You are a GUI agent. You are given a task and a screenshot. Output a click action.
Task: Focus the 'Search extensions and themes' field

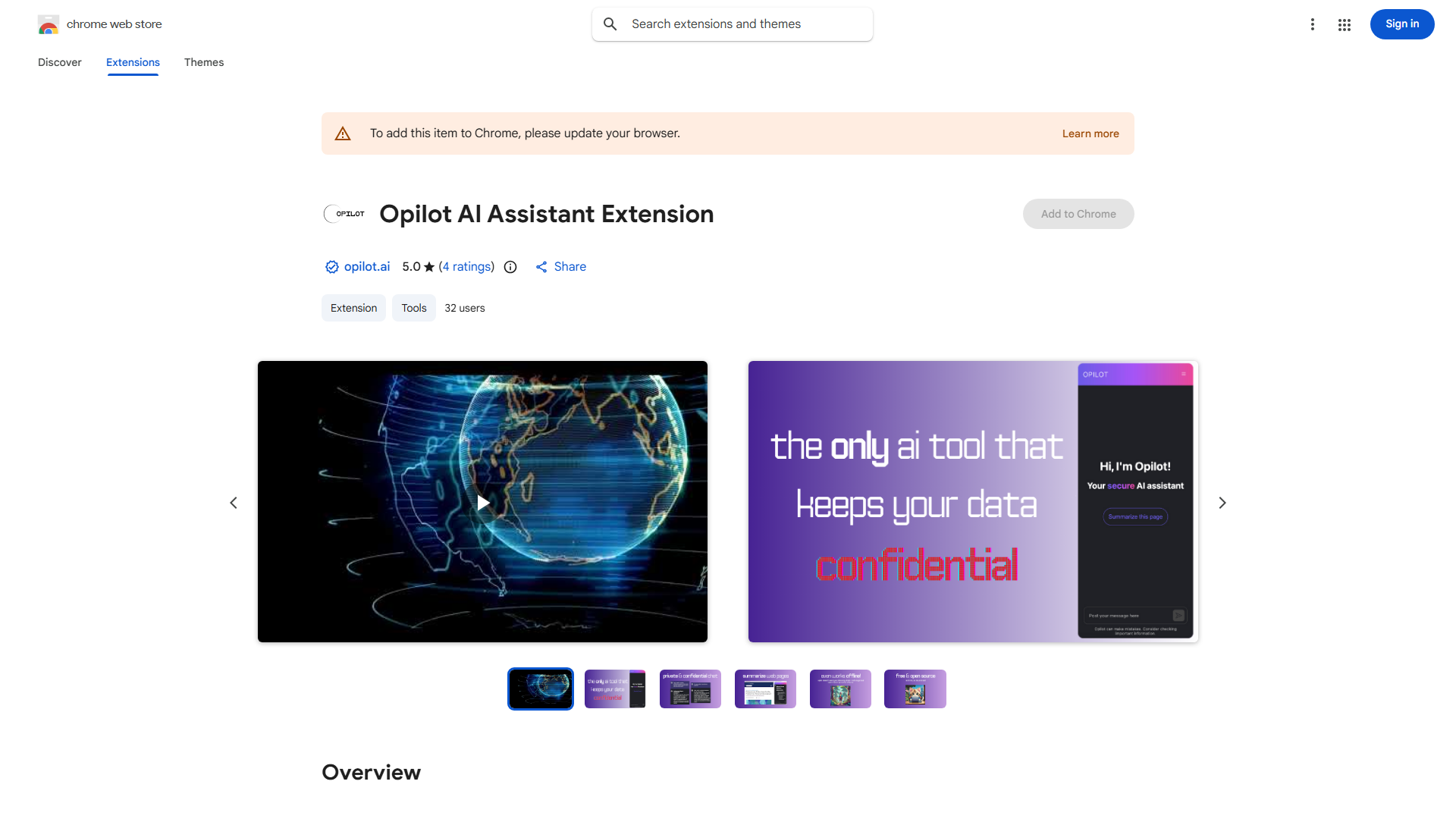(732, 24)
